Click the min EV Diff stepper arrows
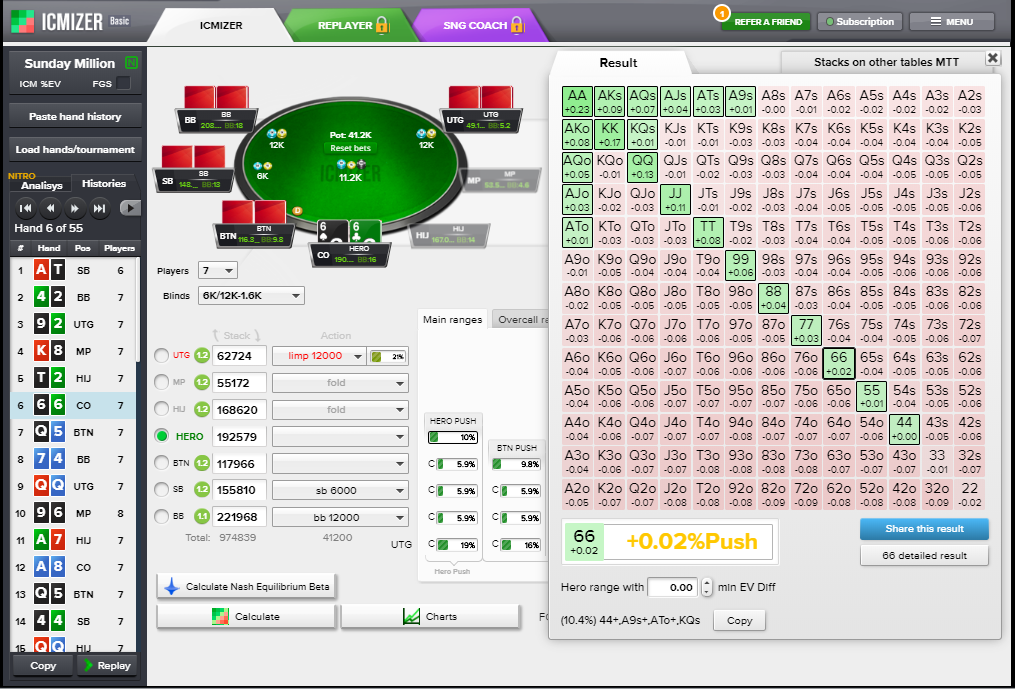This screenshot has height=689, width=1015. coord(706,587)
